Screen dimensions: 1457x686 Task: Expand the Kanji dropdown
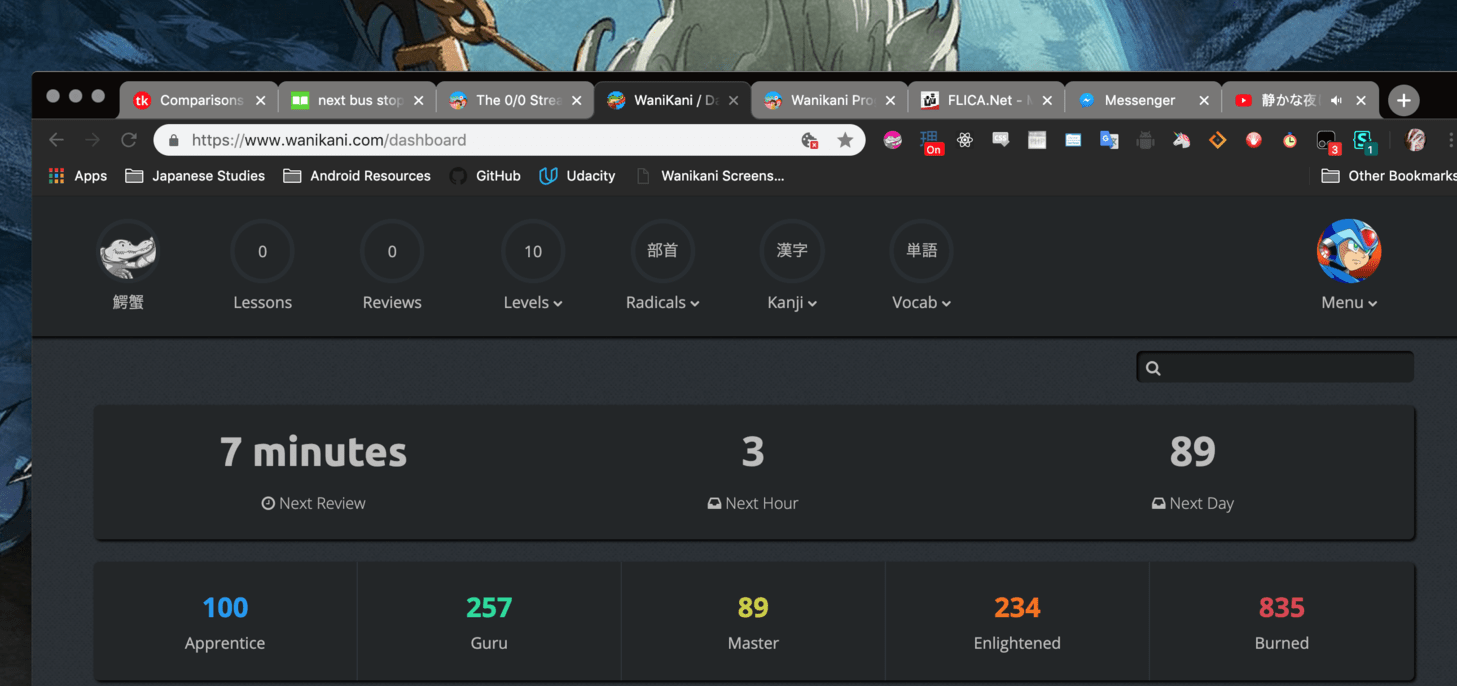pos(792,302)
